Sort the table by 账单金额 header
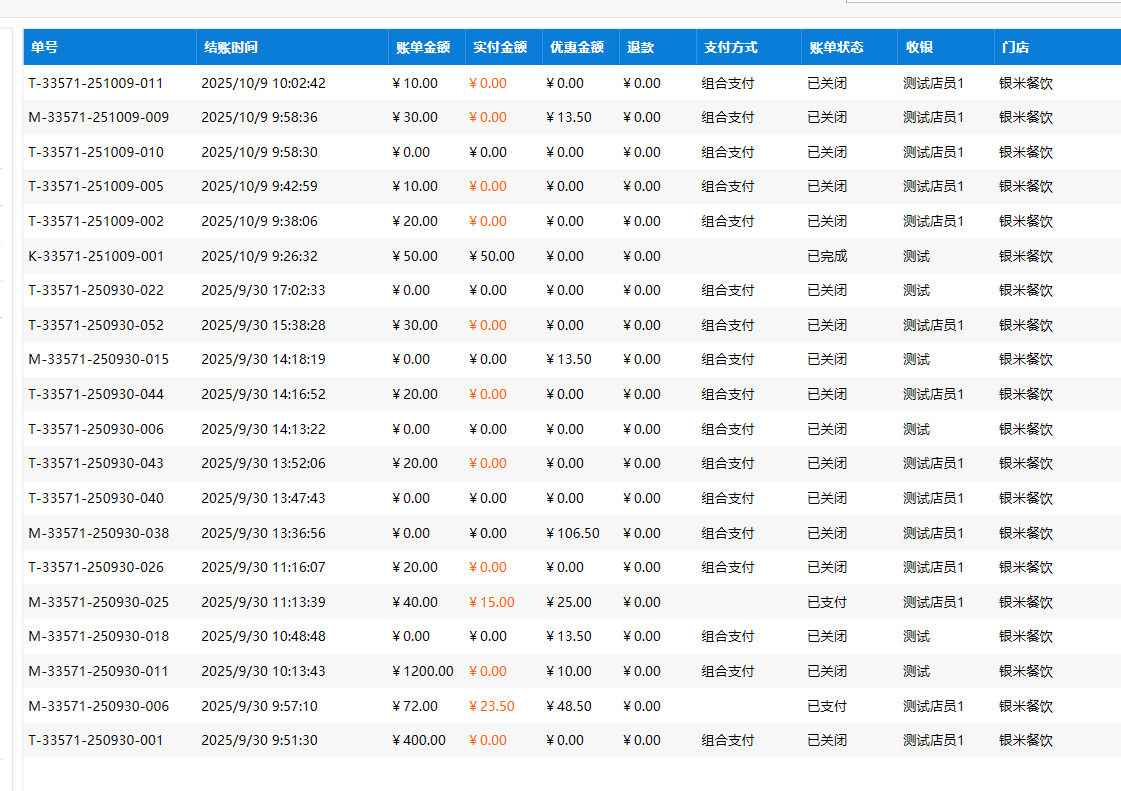This screenshot has height=791, width=1121. (423, 47)
